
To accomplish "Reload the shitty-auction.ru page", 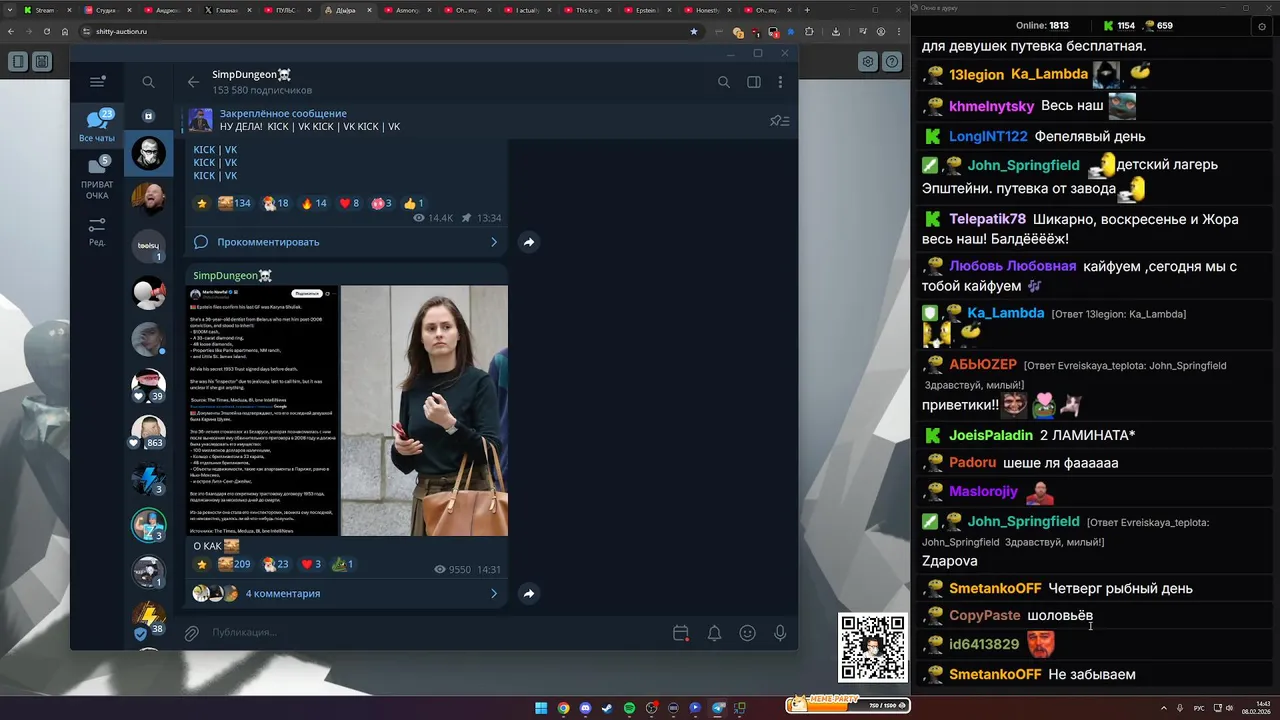I will (45, 31).
